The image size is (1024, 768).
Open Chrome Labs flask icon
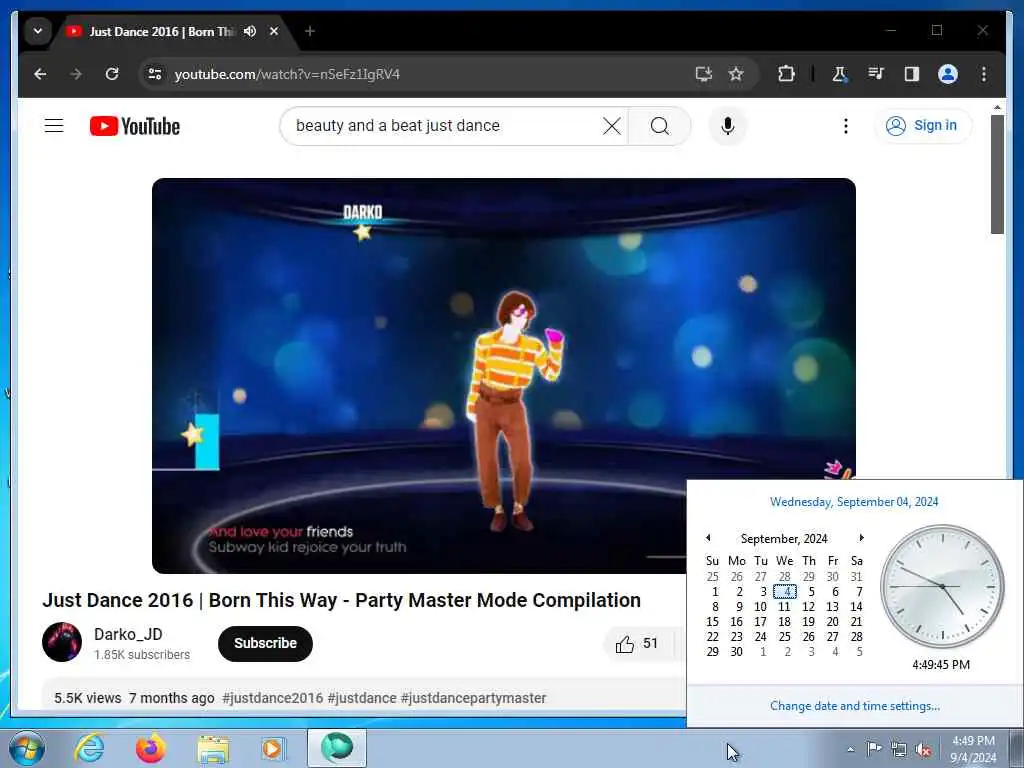(840, 74)
